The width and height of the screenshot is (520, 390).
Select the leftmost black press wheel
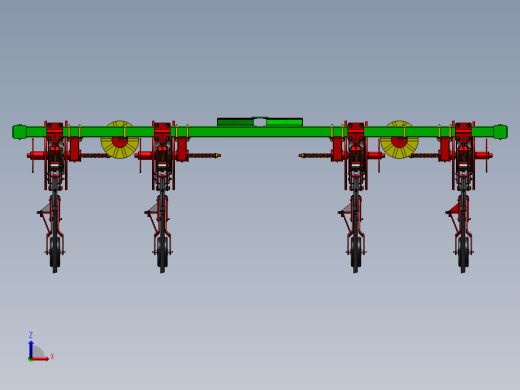[x=55, y=253]
